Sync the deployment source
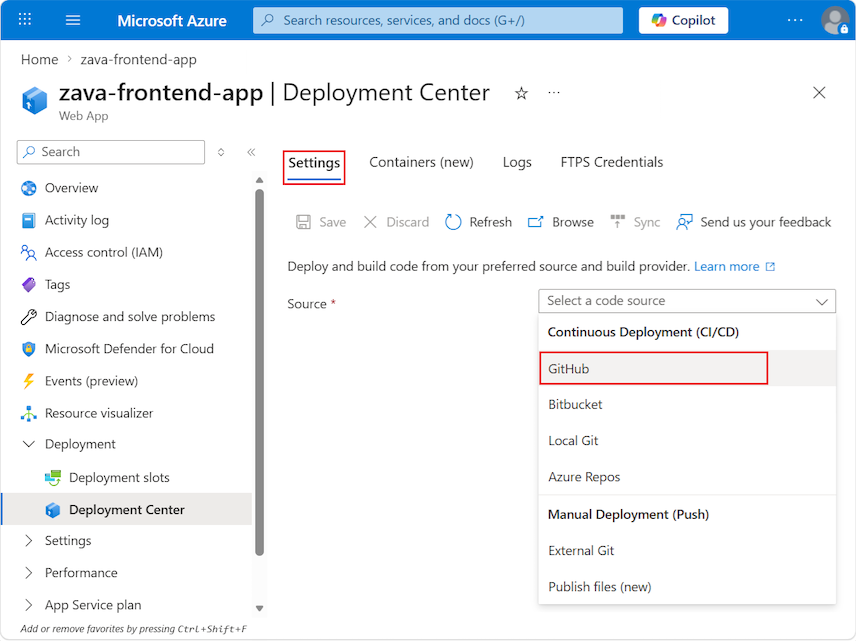Image resolution: width=856 pixels, height=641 pixels. pyautogui.click(x=635, y=221)
